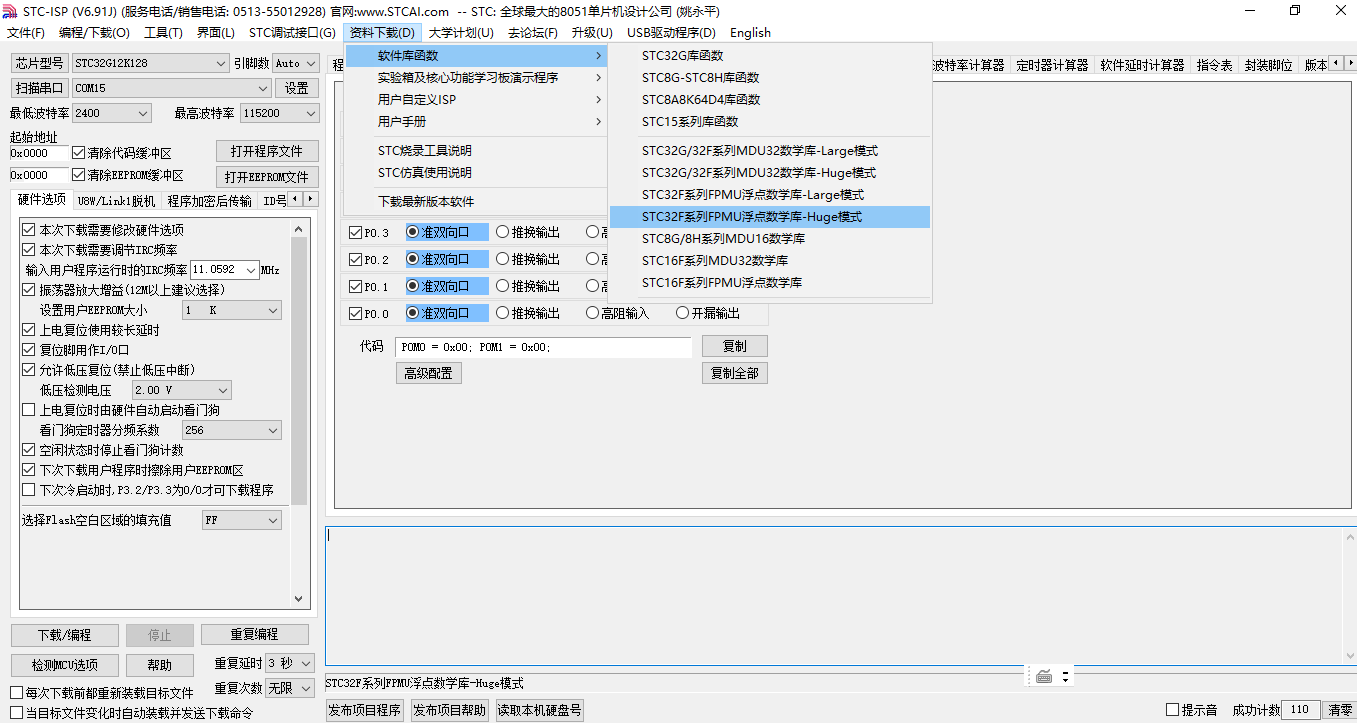
Task: Click right scroll arrow of hardware option tabs
Action: point(311,200)
